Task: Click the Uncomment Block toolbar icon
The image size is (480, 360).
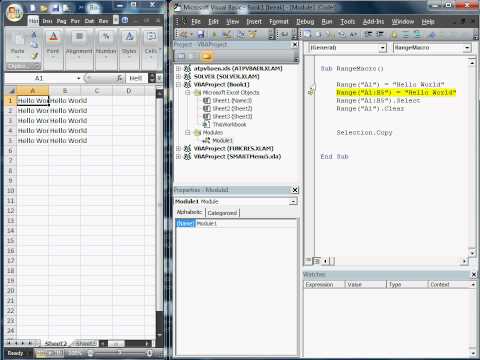Action: pos(417,34)
